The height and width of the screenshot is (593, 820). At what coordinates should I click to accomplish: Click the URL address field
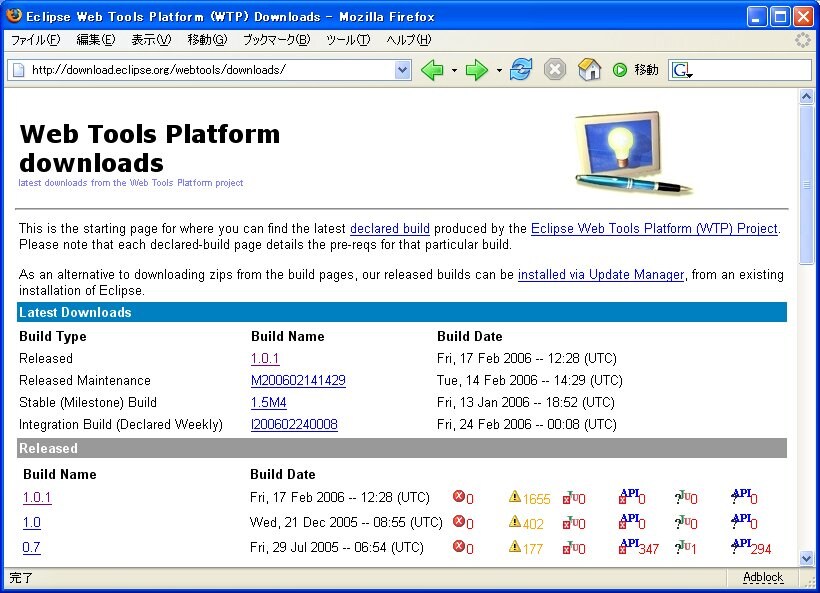pos(209,70)
